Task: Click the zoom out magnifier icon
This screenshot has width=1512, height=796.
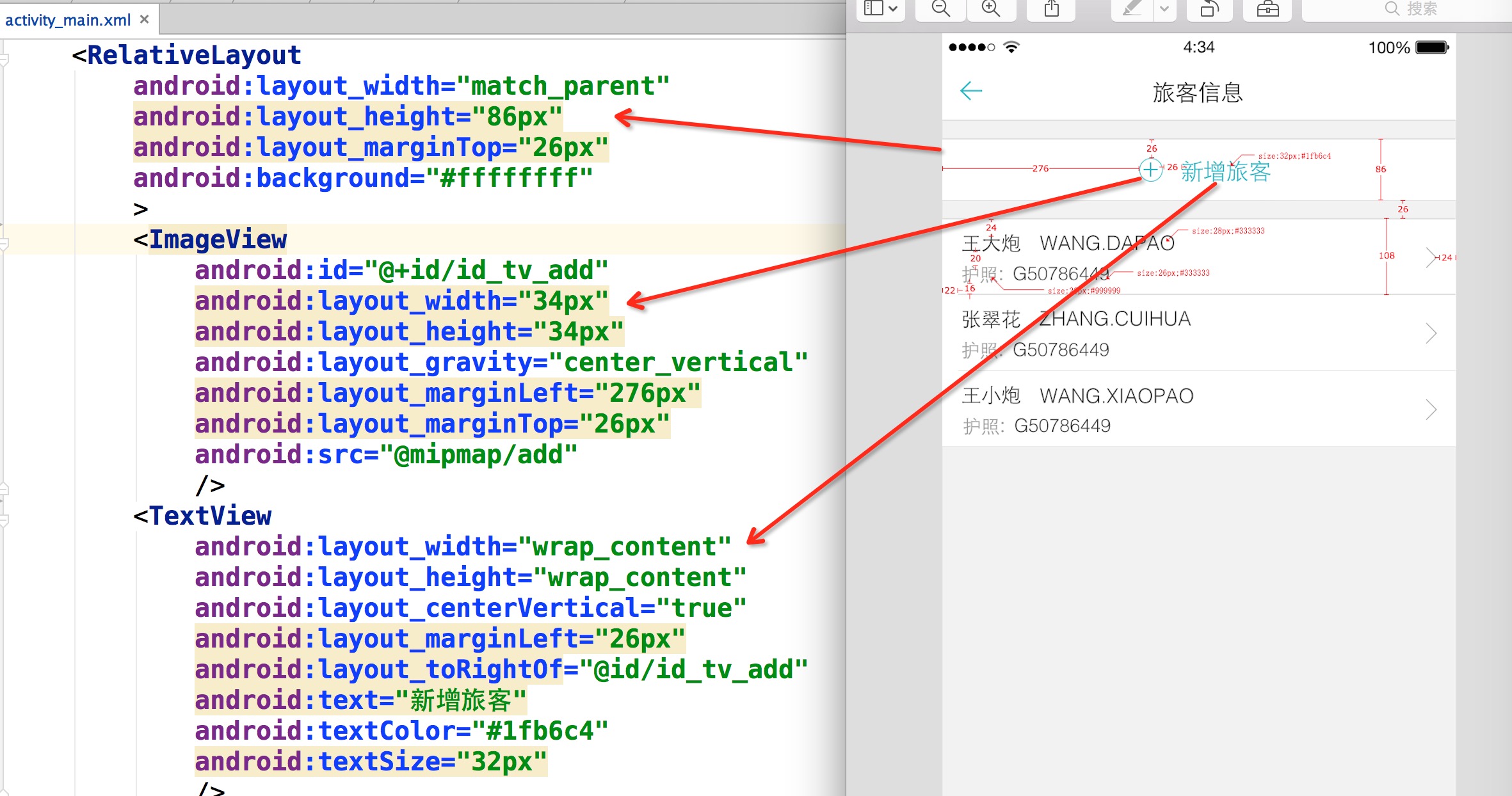Action: (940, 8)
